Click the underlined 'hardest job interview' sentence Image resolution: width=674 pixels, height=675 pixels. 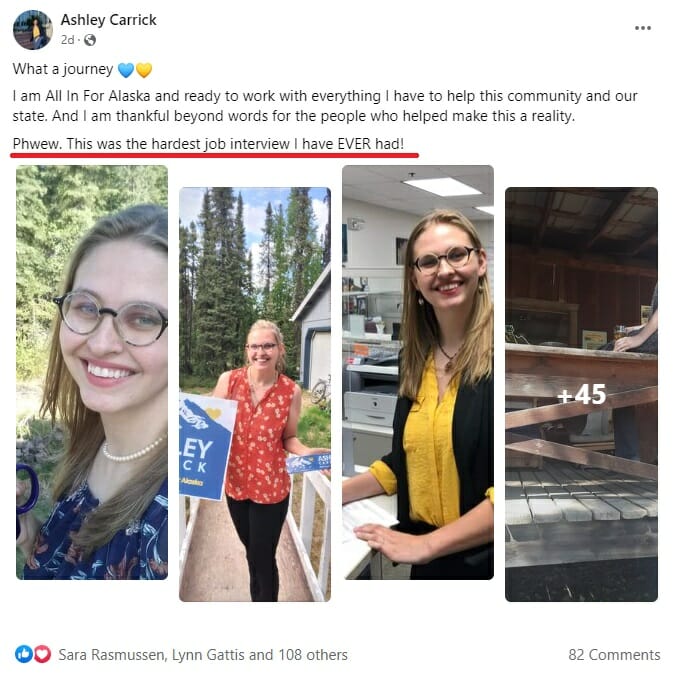tap(208, 144)
